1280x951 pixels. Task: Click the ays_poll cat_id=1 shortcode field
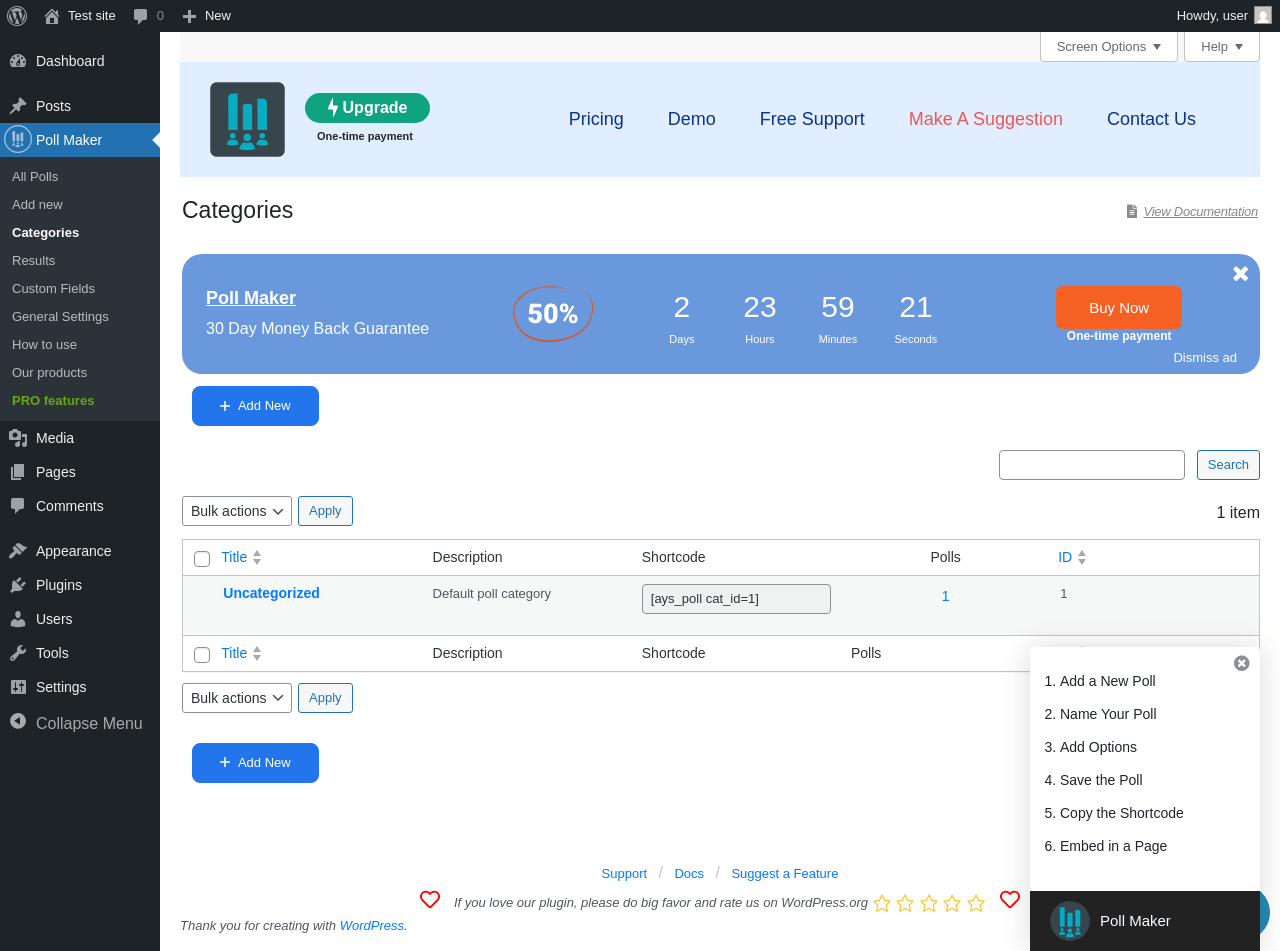coord(736,599)
